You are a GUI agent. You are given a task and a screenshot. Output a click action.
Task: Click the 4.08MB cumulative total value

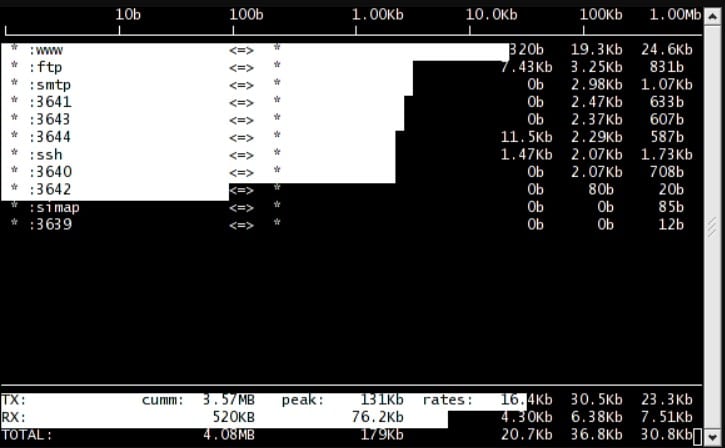pos(229,435)
